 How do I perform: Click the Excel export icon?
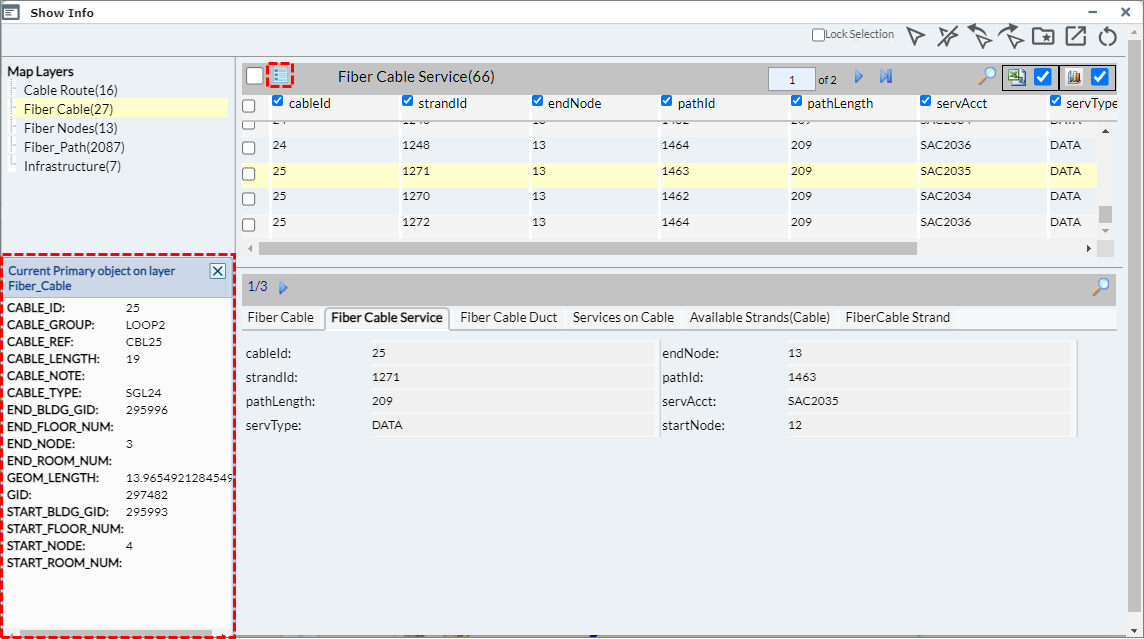pos(1017,77)
